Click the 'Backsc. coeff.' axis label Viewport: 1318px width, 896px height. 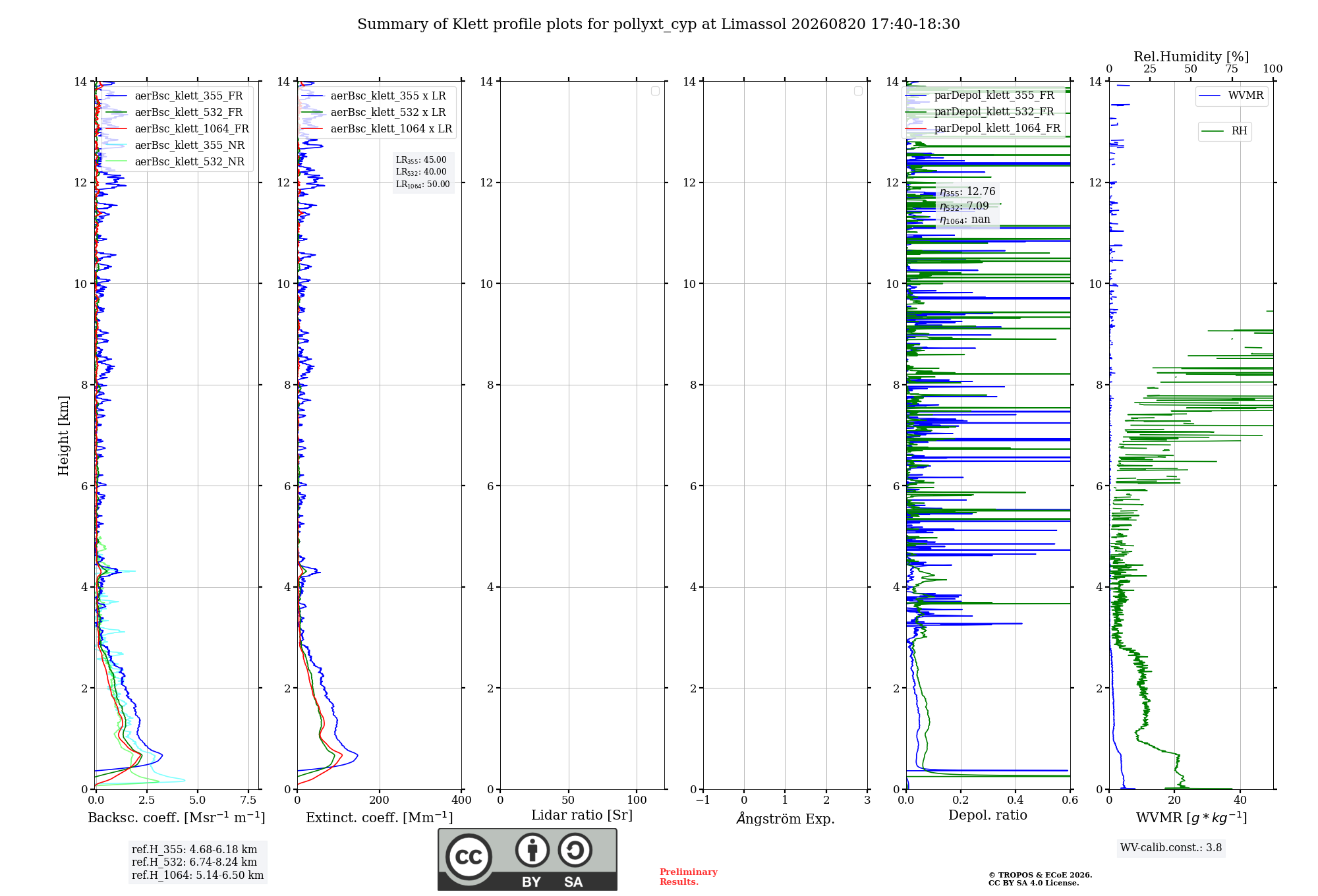click(177, 818)
